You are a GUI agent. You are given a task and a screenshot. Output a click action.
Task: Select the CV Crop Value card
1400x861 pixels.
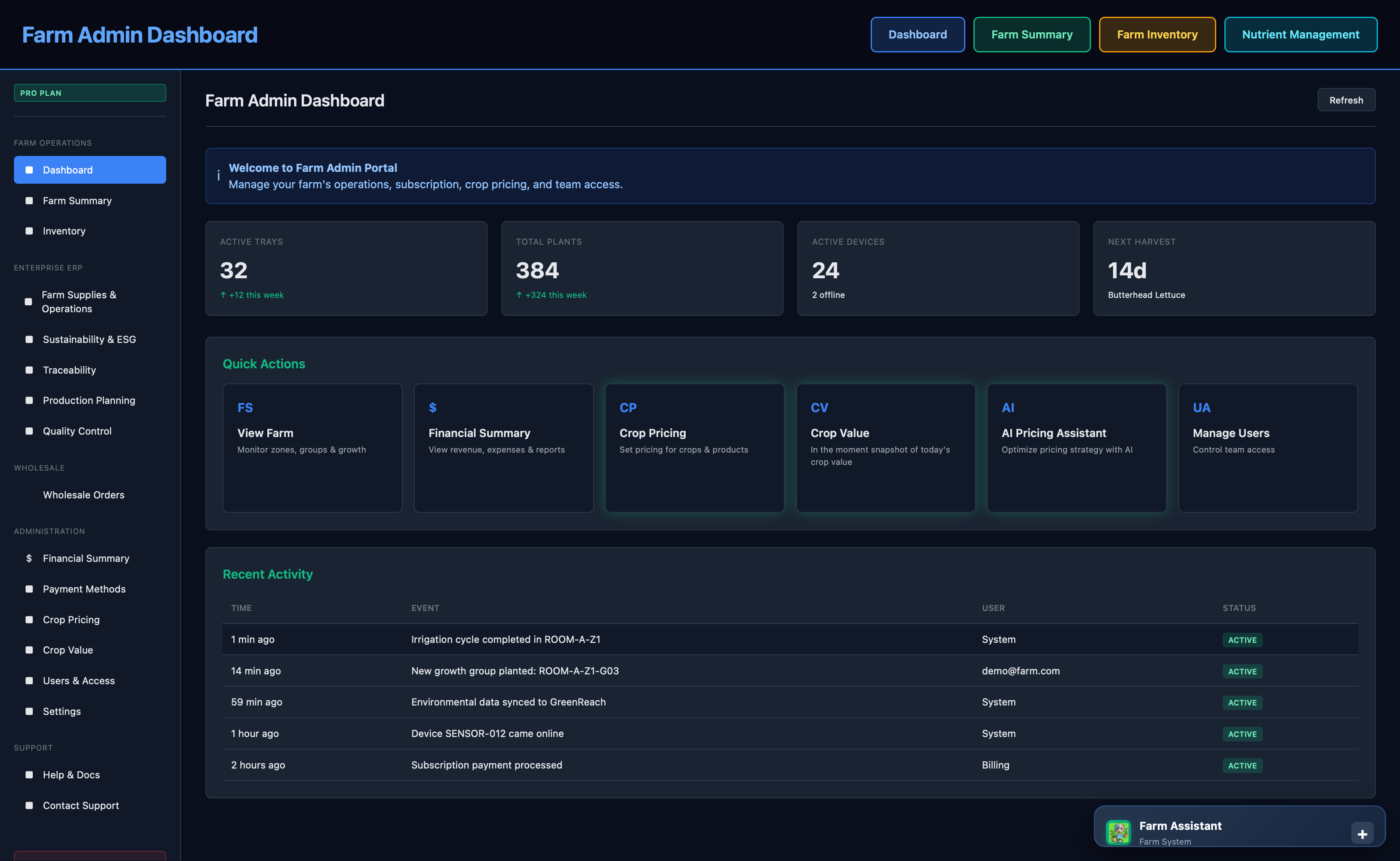pyautogui.click(x=885, y=448)
